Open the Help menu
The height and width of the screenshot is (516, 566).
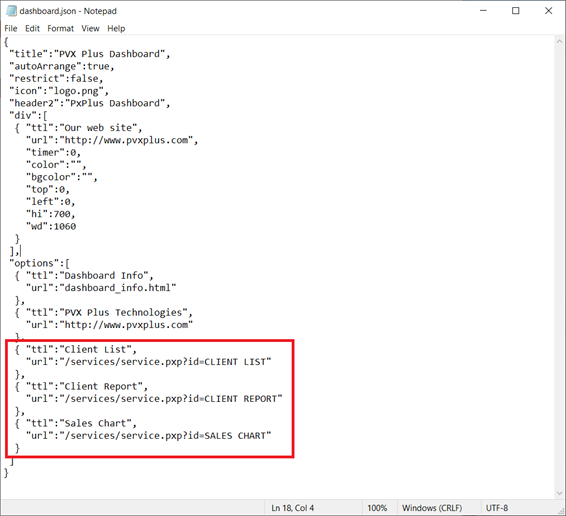(x=116, y=29)
